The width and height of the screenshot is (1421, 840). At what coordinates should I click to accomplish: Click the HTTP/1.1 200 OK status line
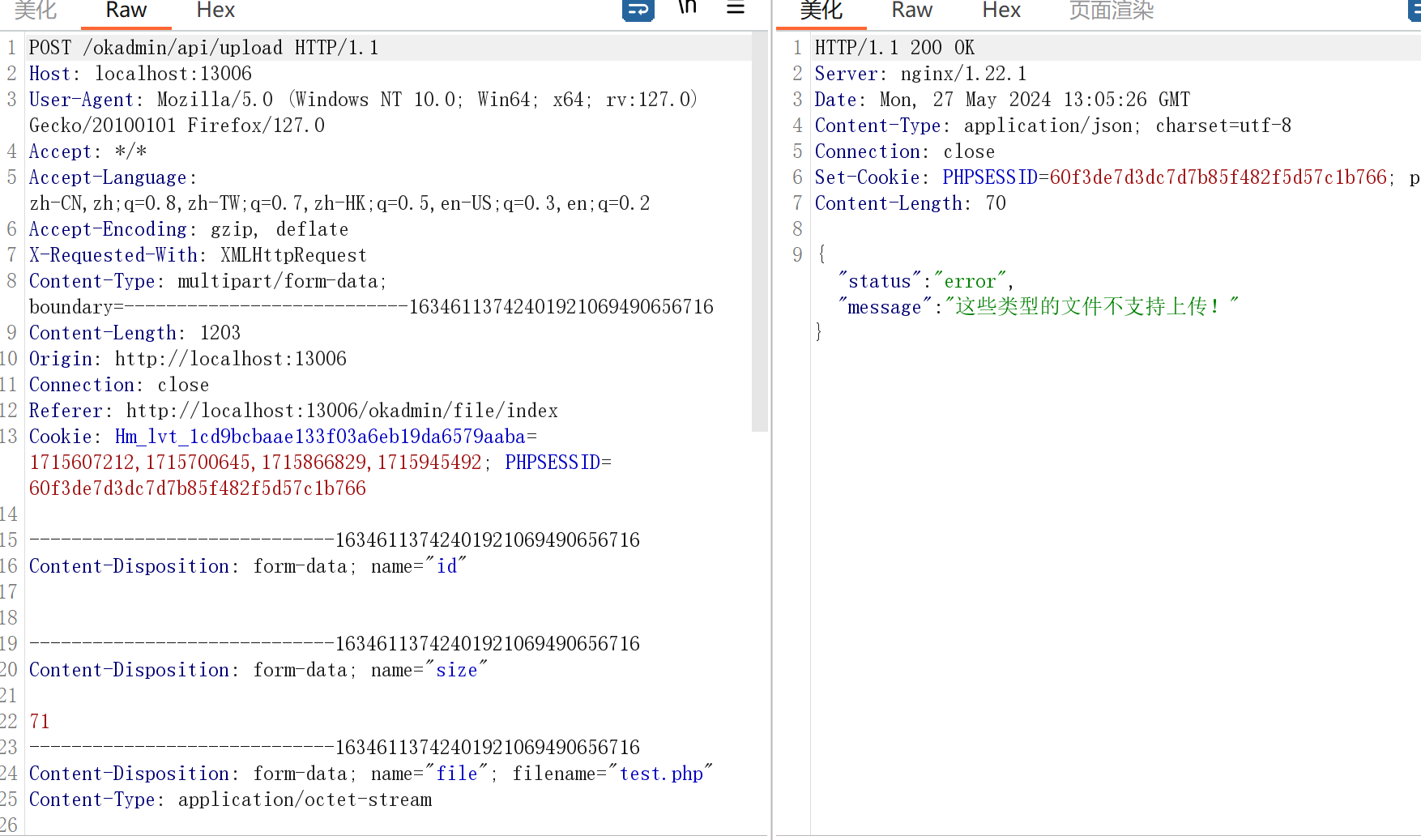coord(894,48)
